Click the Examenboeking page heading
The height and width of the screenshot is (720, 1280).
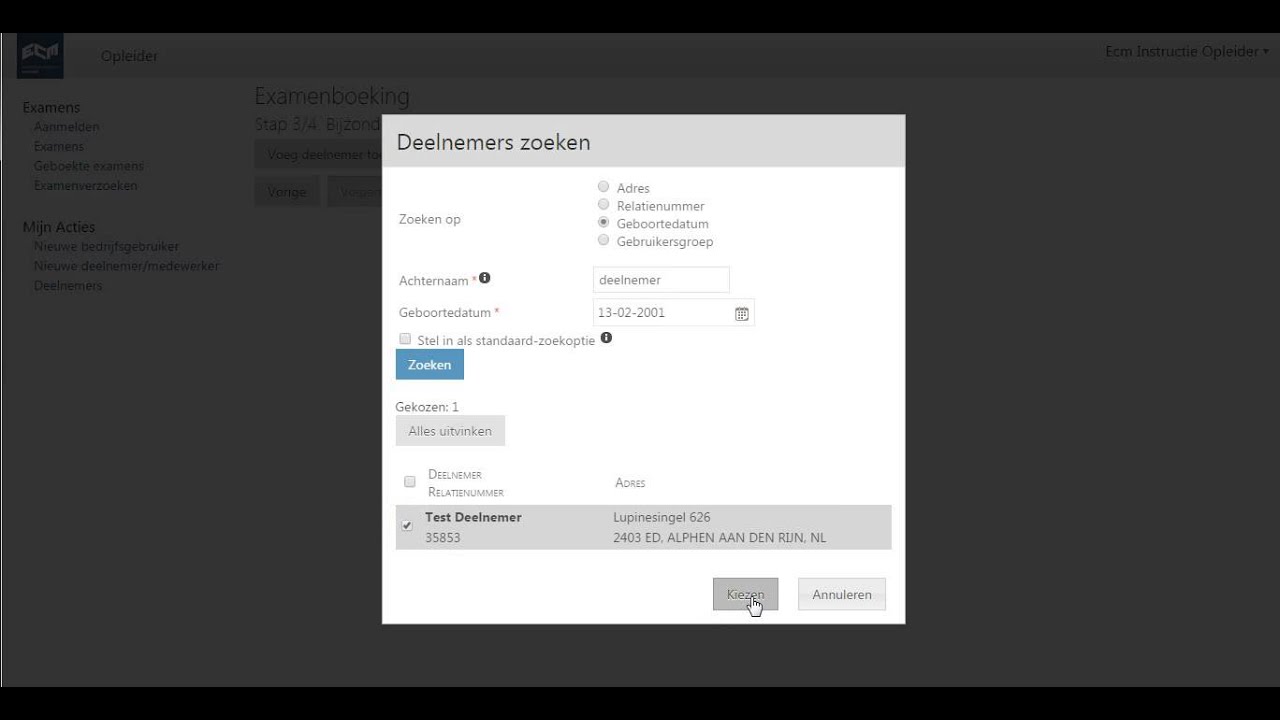click(332, 96)
